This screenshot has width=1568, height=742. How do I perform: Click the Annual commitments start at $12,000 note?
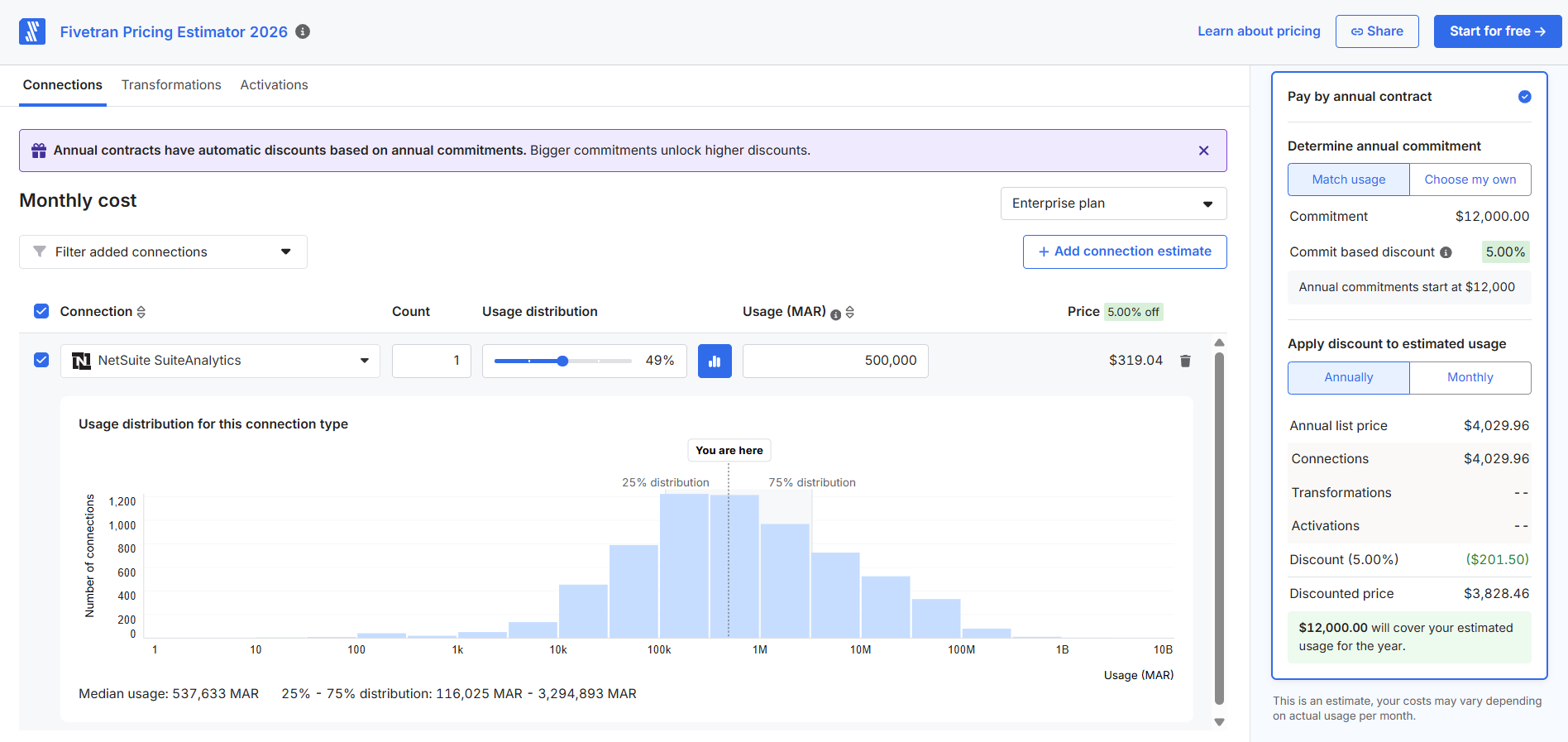1408,288
